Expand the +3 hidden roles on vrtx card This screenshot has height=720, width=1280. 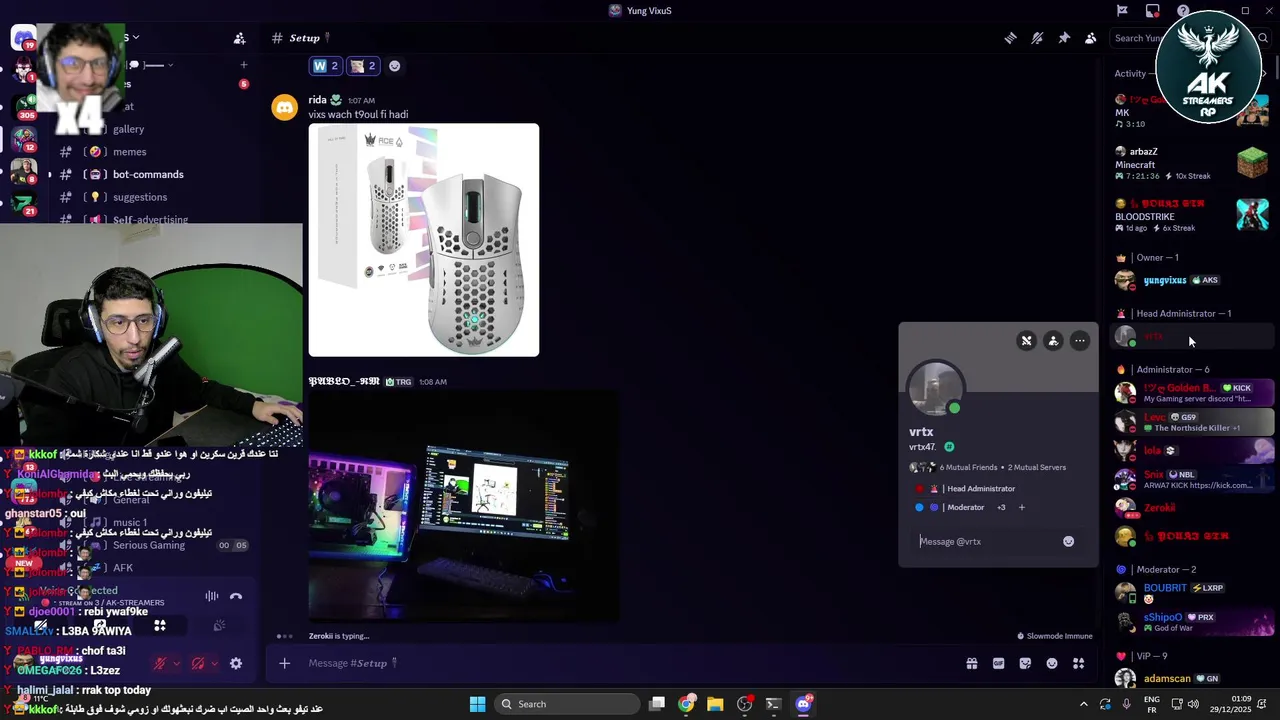pos(1001,507)
